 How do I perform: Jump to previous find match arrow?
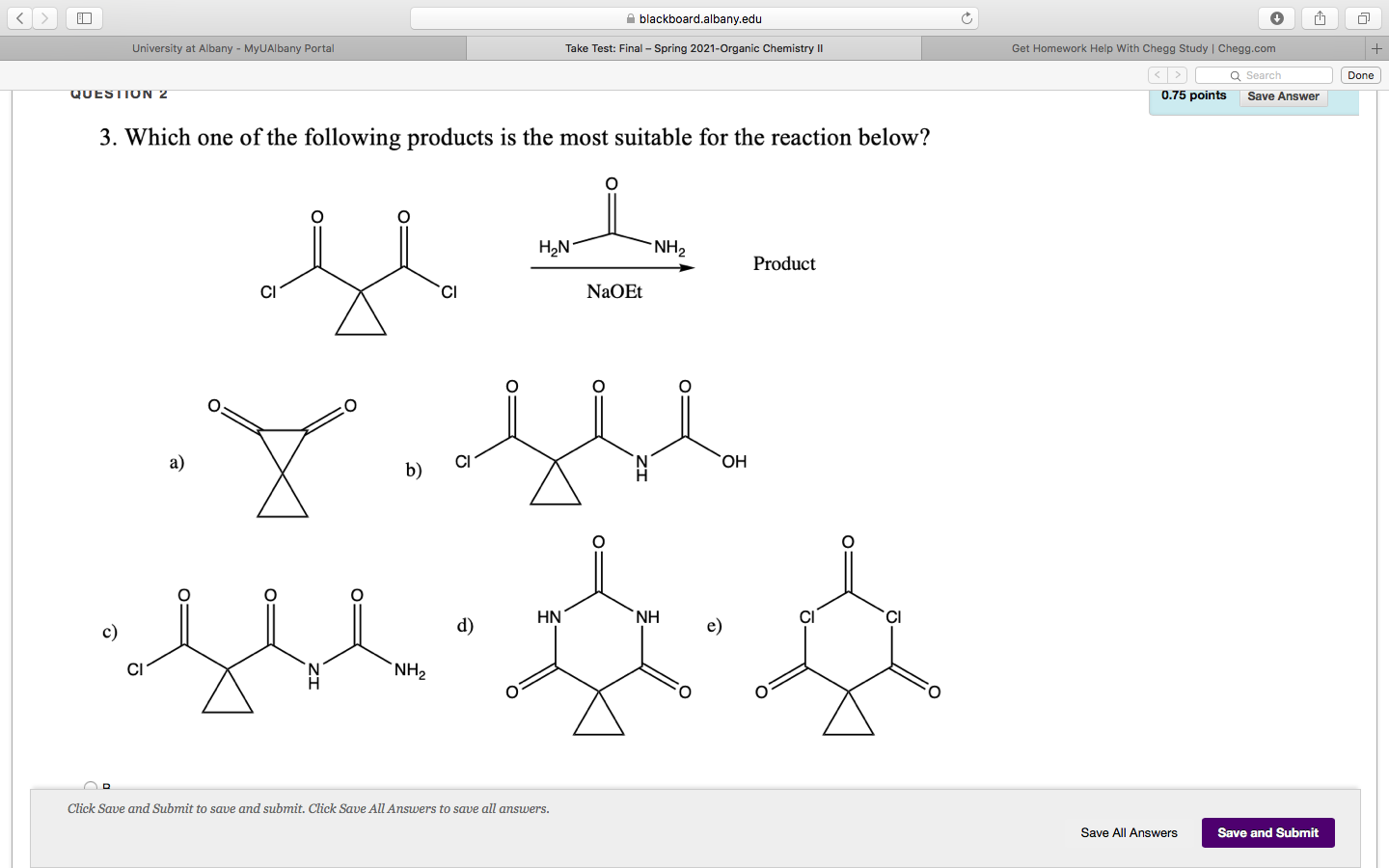coord(1157,75)
